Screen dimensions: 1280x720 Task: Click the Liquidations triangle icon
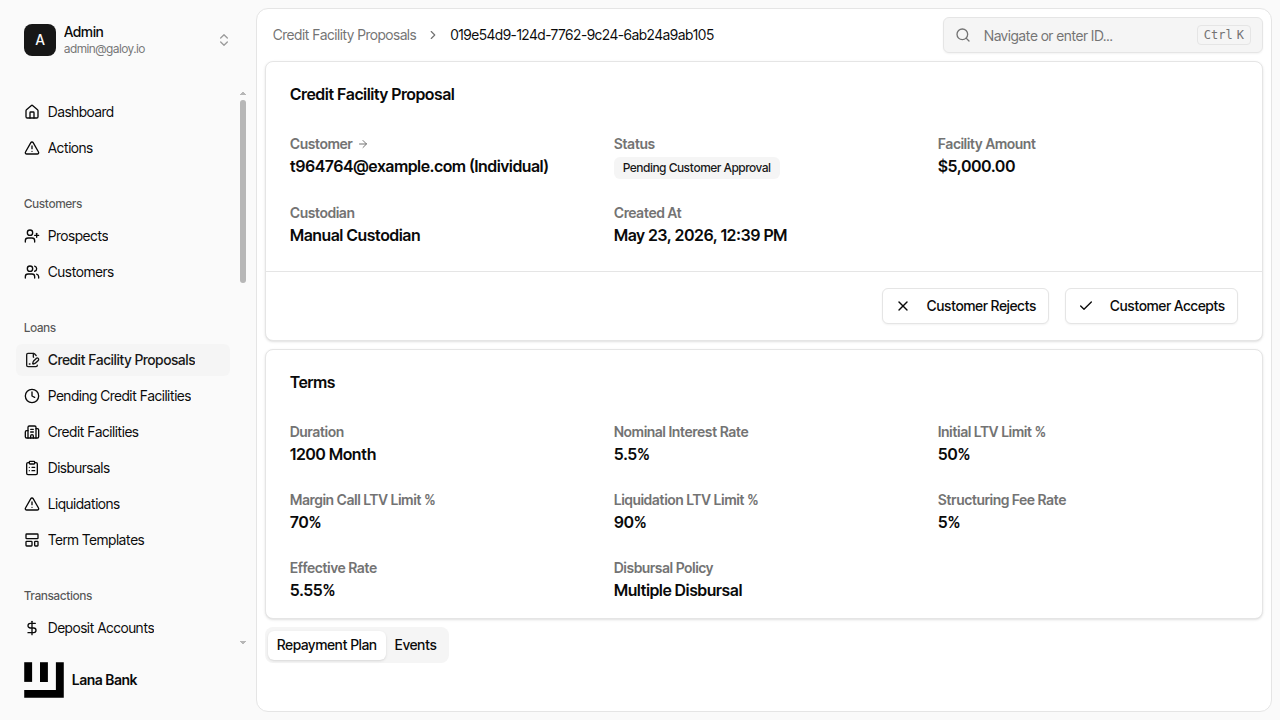pyautogui.click(x=32, y=504)
